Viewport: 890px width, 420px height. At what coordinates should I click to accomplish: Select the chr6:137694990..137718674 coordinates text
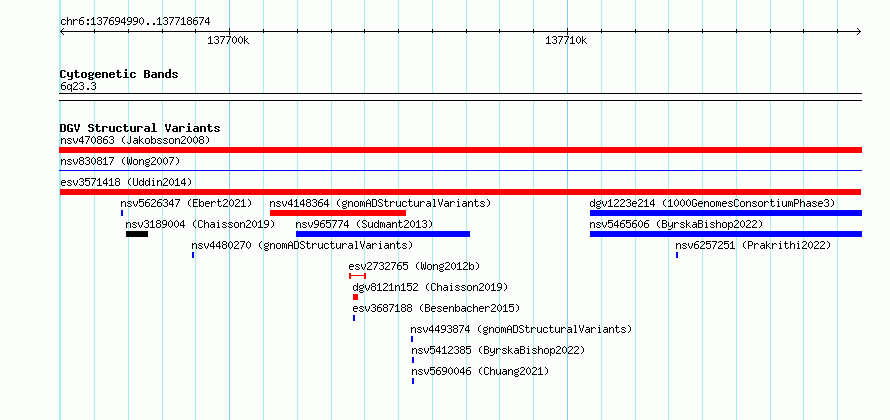135,21
